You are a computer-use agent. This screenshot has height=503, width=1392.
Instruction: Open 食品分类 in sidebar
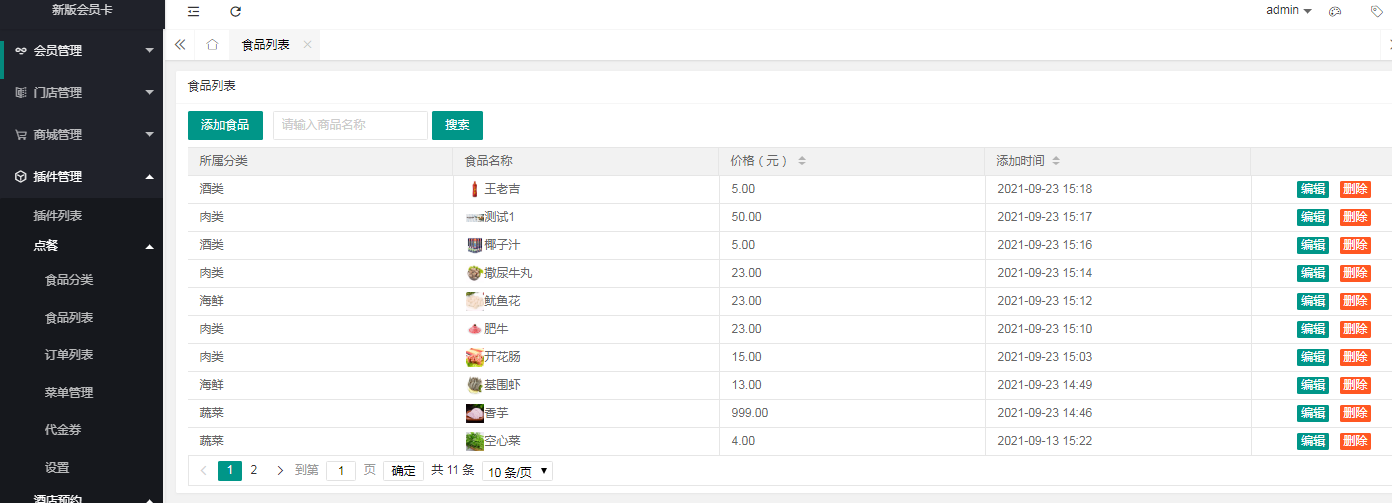[69, 280]
